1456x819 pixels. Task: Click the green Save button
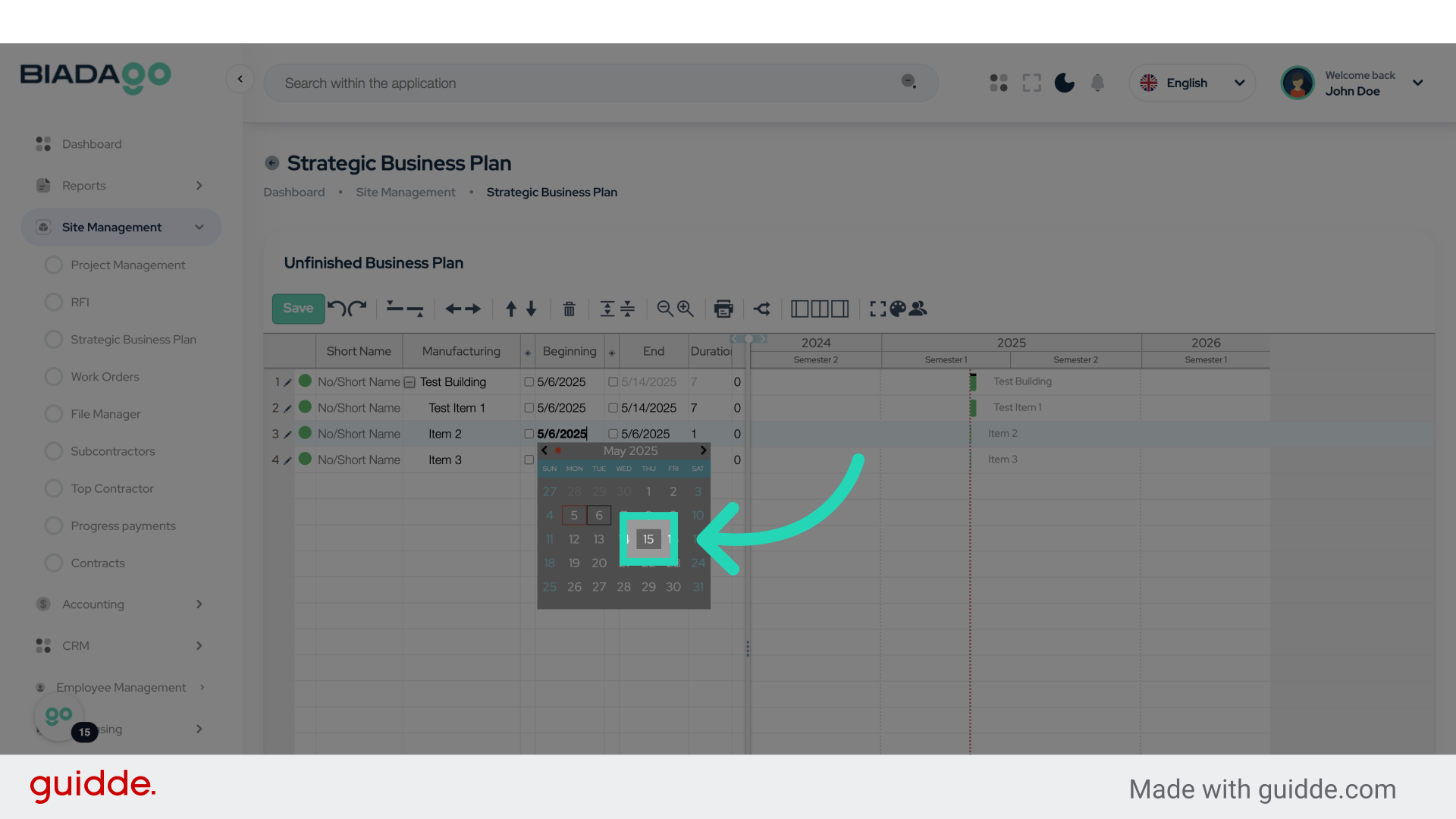[298, 309]
